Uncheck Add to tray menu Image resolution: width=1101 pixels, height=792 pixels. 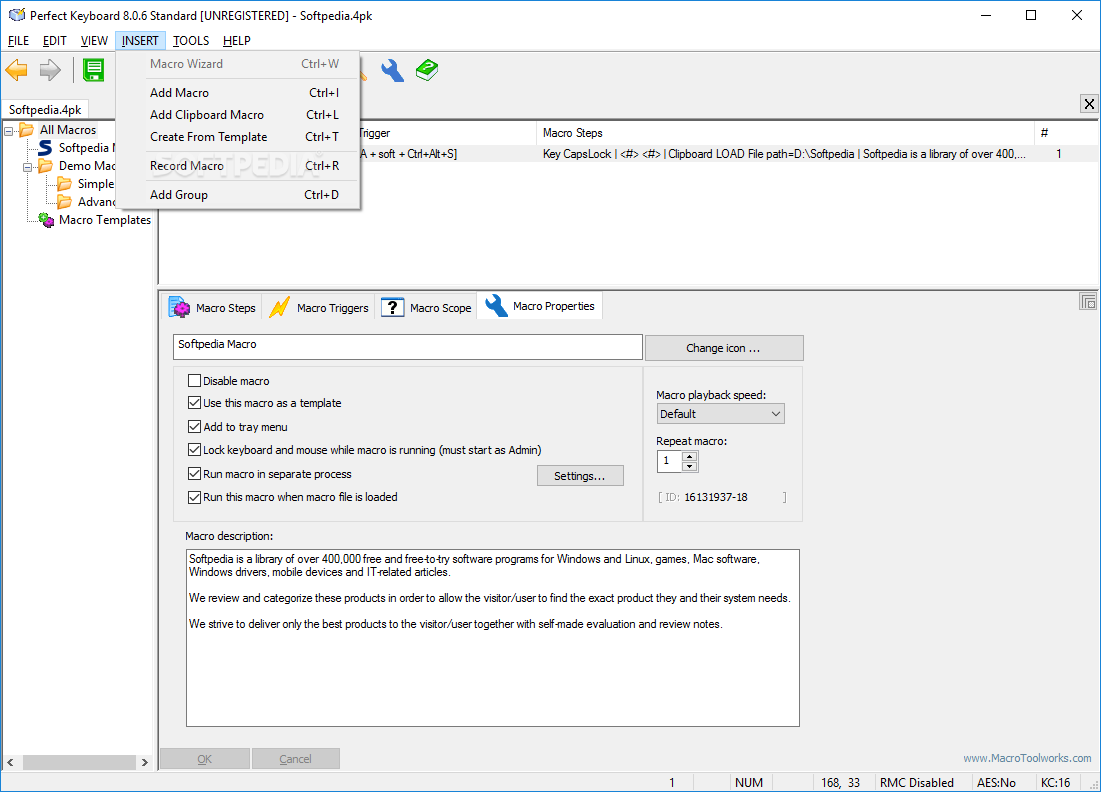(195, 426)
